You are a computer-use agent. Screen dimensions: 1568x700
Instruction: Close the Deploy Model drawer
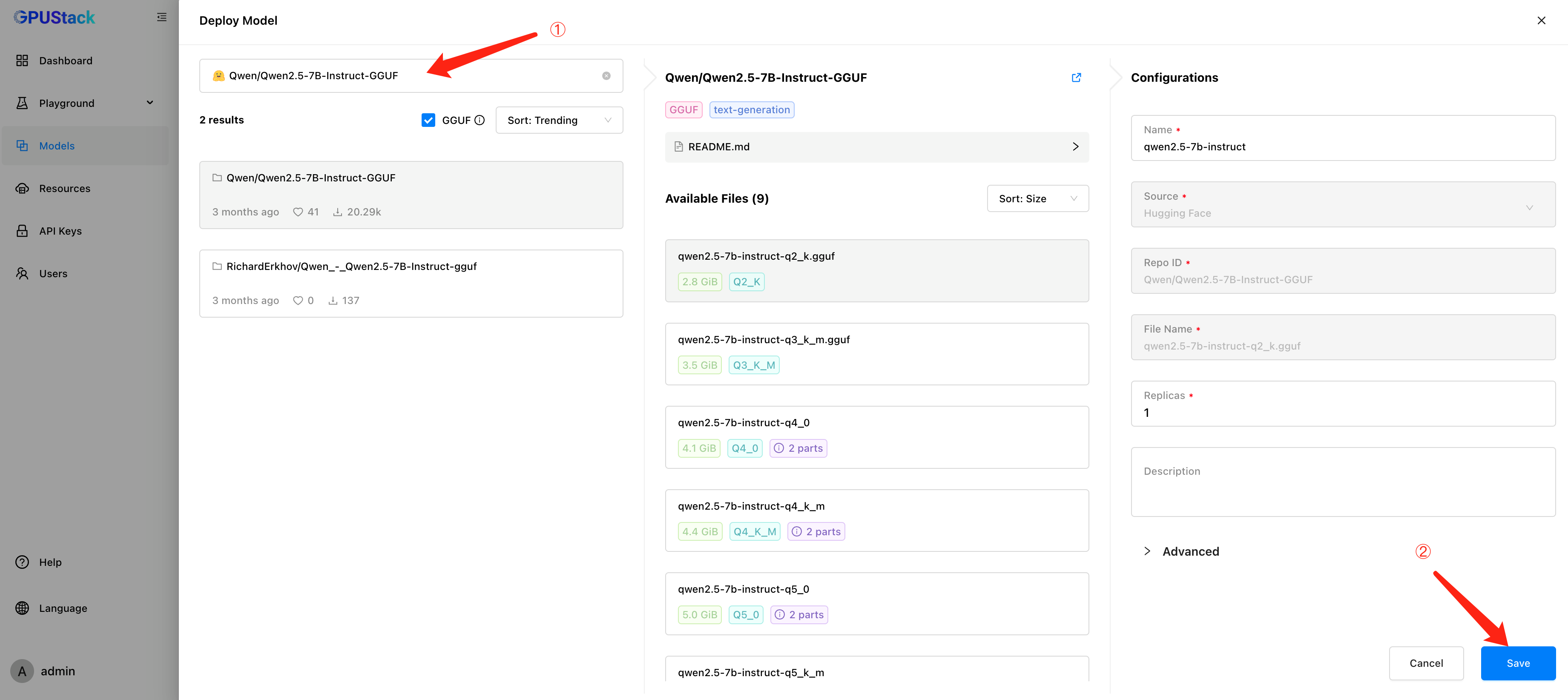pos(1541,20)
